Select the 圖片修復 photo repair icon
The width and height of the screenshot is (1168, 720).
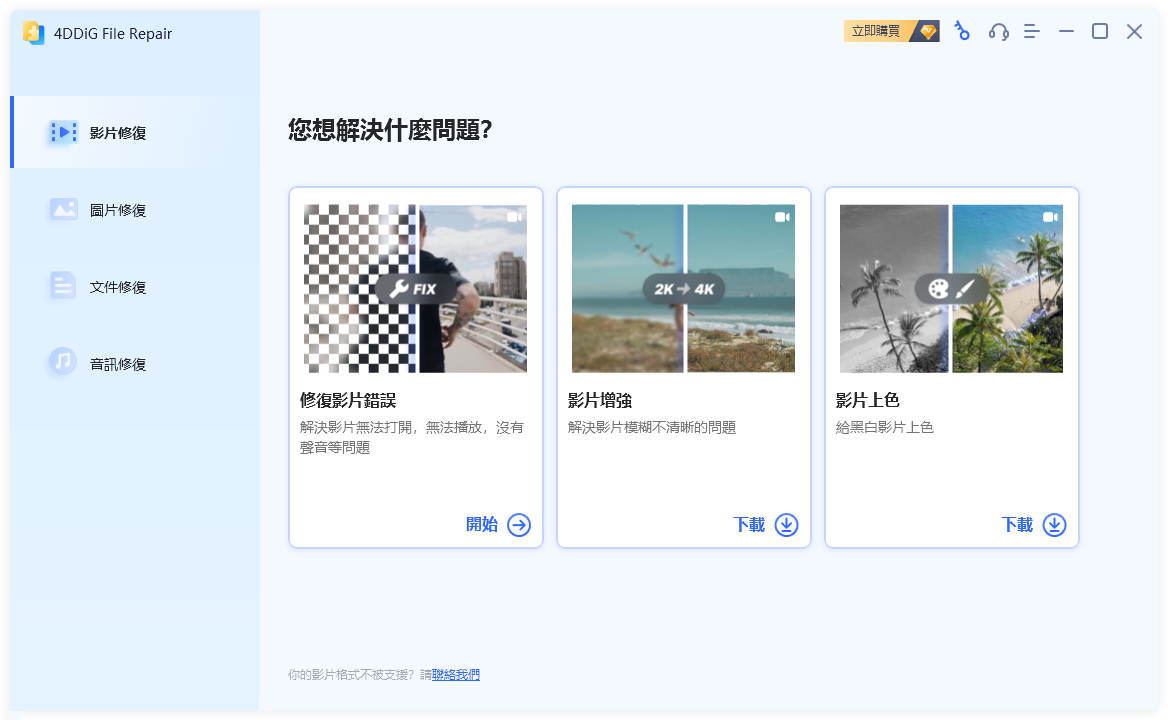click(x=62, y=209)
